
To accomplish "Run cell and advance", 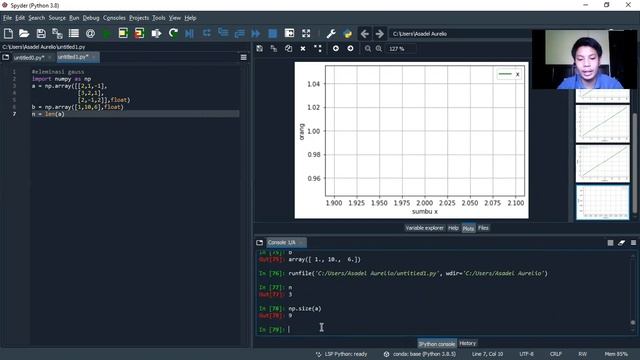I will click(140, 33).
